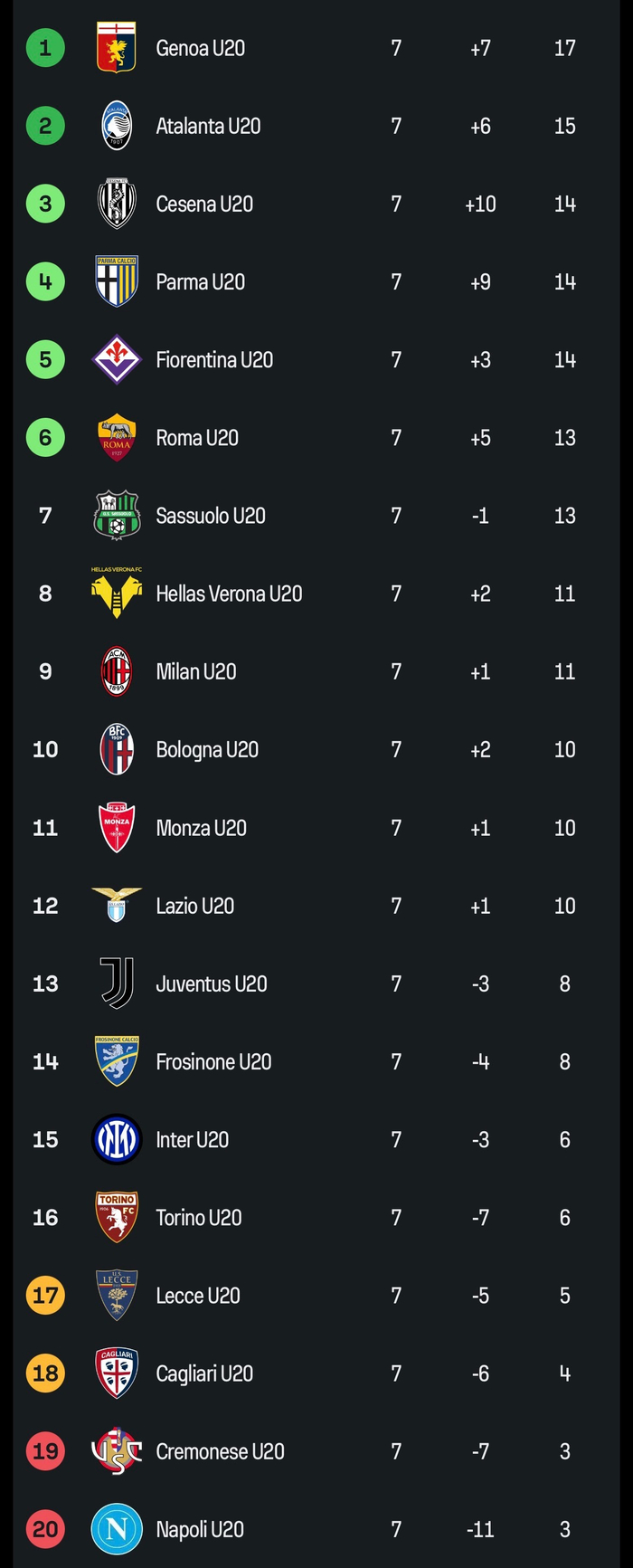
Task: Open the Cesena U20 team link
Action: click(x=204, y=204)
